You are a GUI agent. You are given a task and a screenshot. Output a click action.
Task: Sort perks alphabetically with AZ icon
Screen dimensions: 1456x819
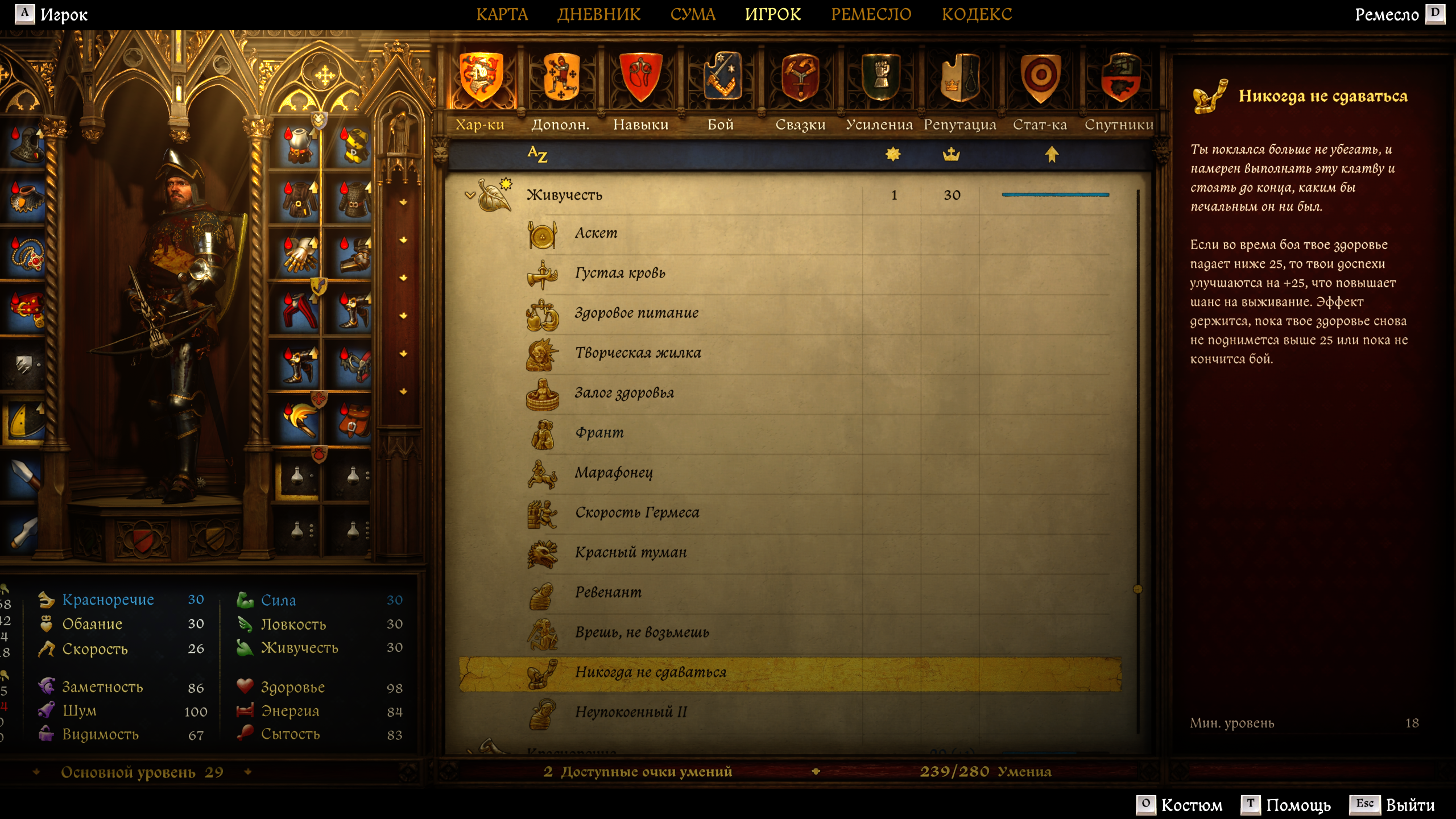point(537,154)
